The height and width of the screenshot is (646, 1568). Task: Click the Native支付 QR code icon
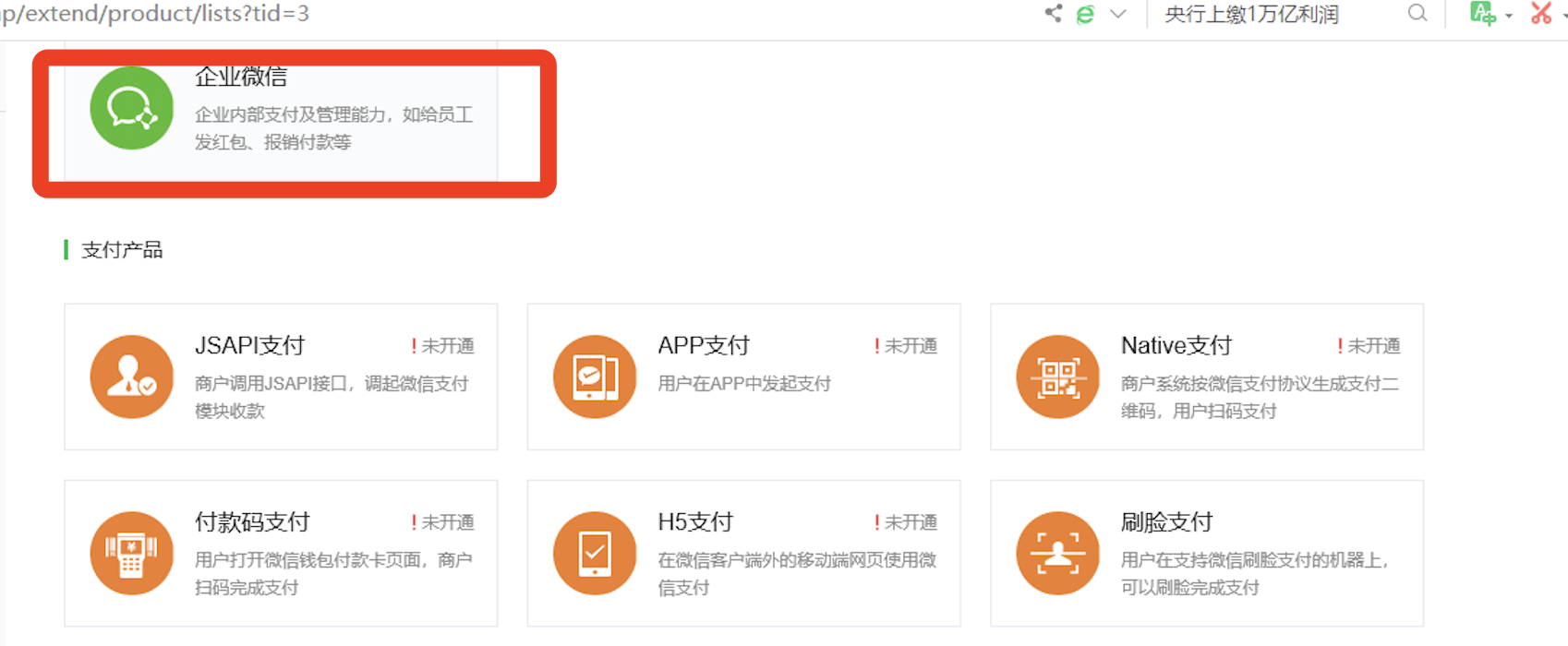click(1057, 377)
